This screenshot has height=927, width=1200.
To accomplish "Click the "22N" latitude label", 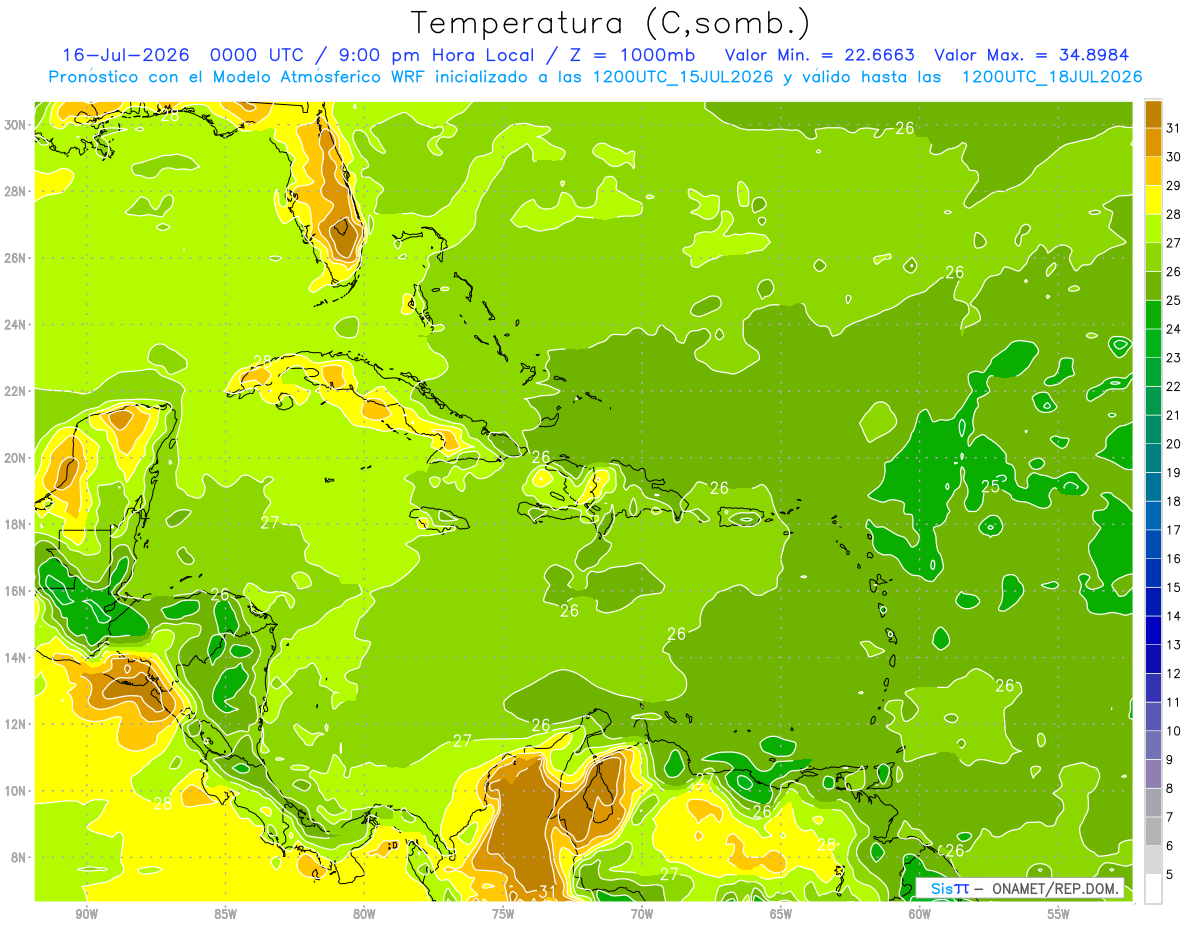I will click(x=17, y=391).
